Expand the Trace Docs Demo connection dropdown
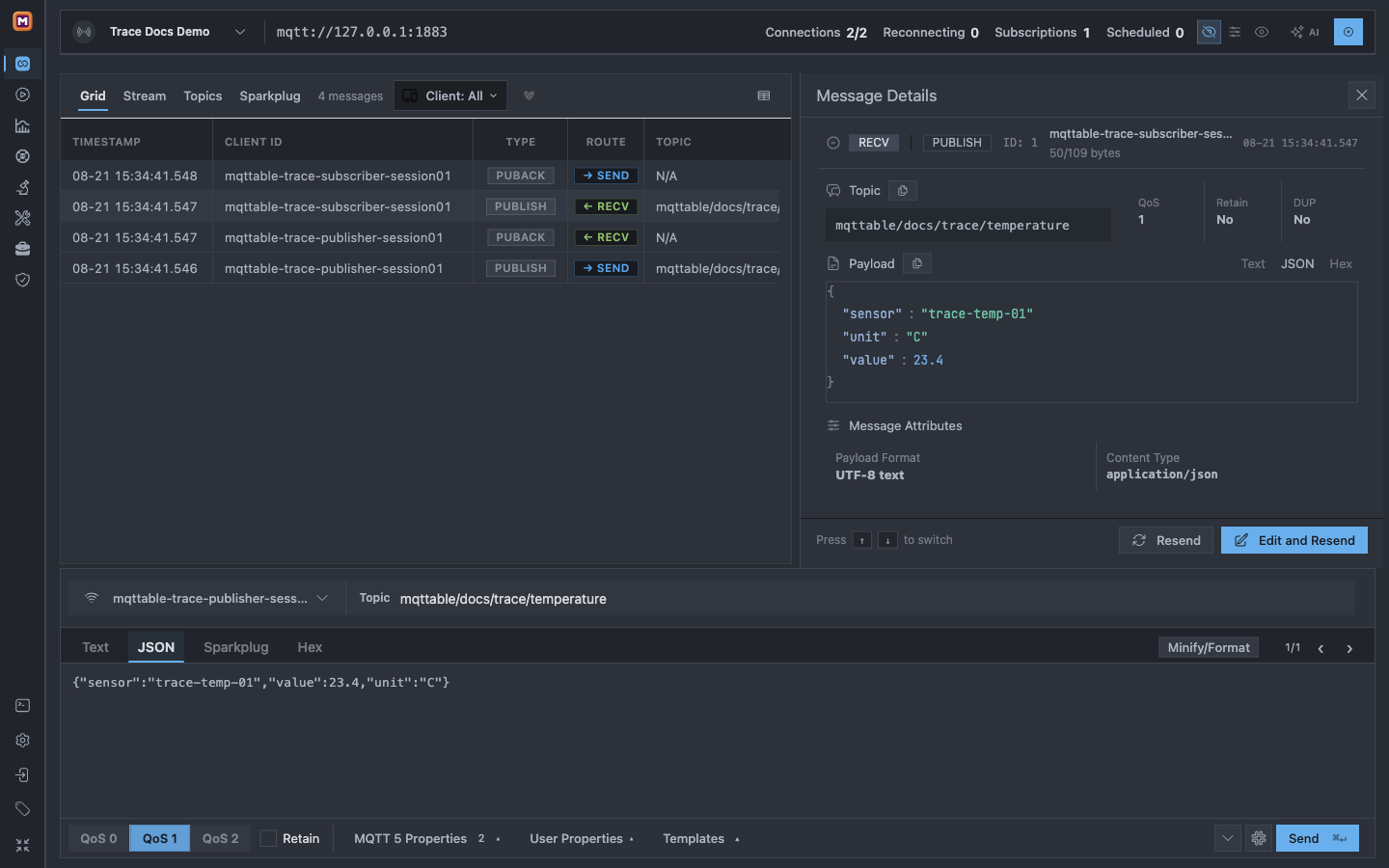The height and width of the screenshot is (868, 1389). pyautogui.click(x=240, y=32)
